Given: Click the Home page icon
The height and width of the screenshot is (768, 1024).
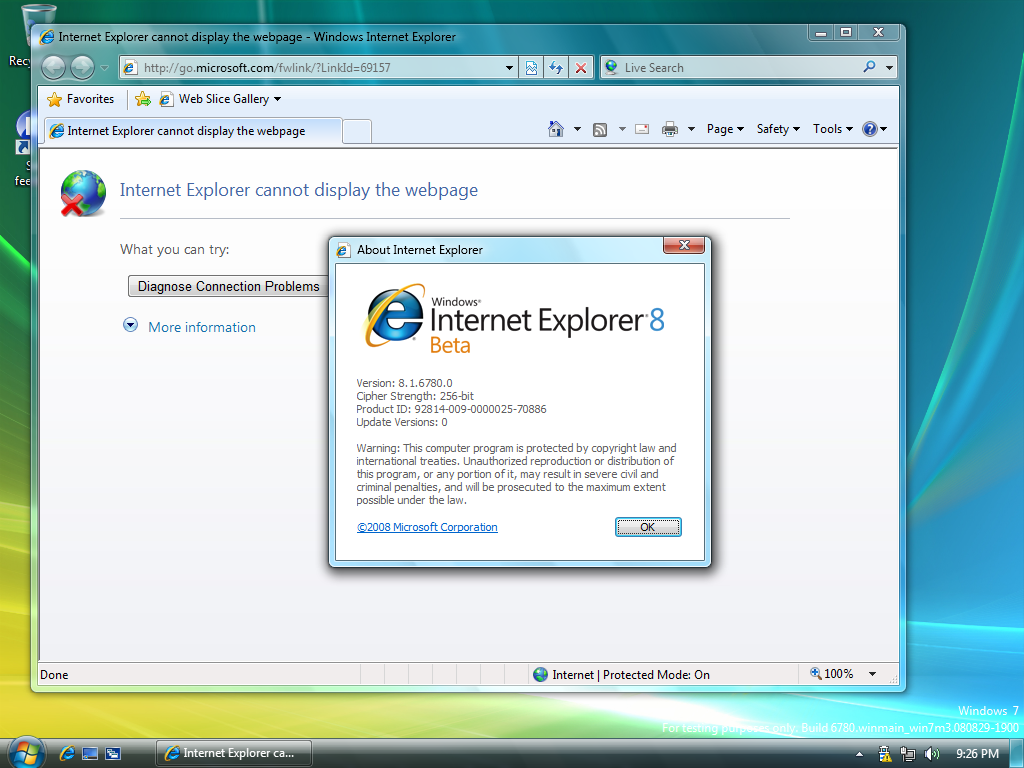Looking at the screenshot, I should coord(556,129).
